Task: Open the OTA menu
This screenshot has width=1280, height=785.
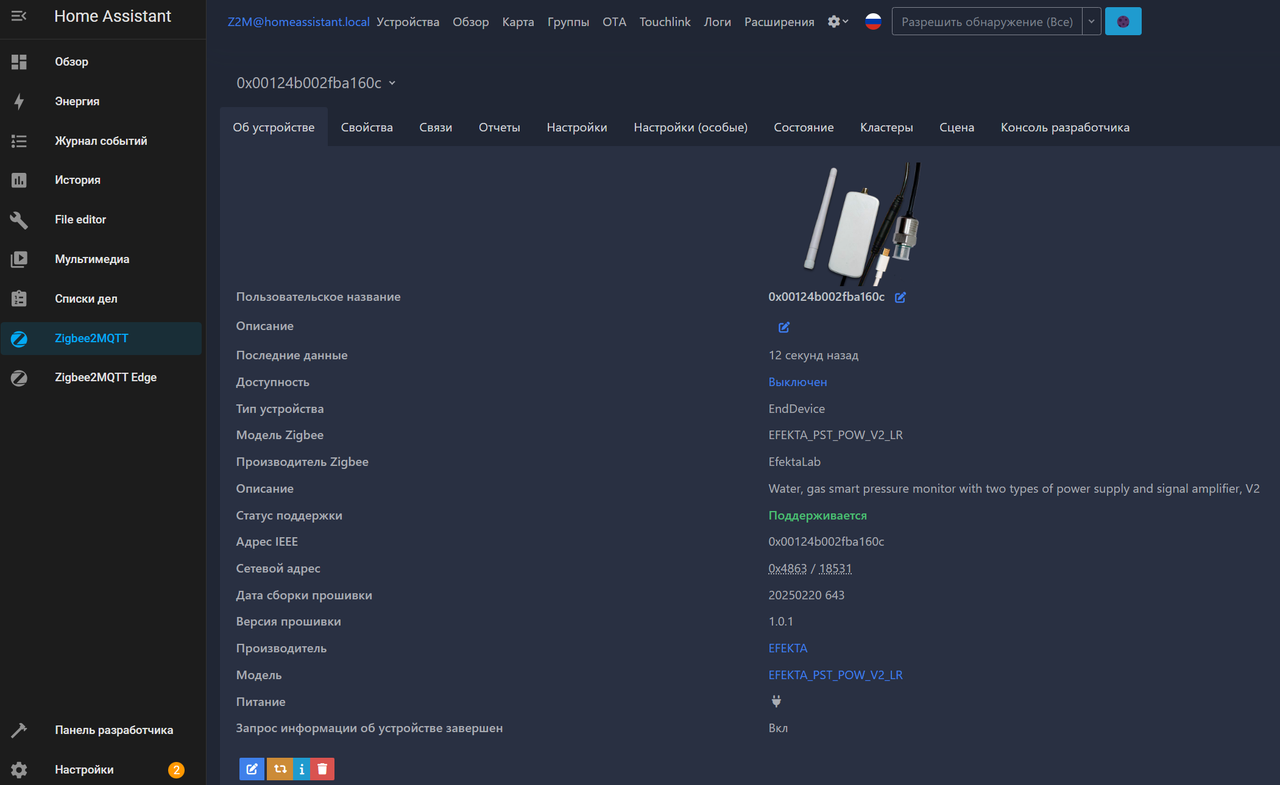Action: [615, 22]
